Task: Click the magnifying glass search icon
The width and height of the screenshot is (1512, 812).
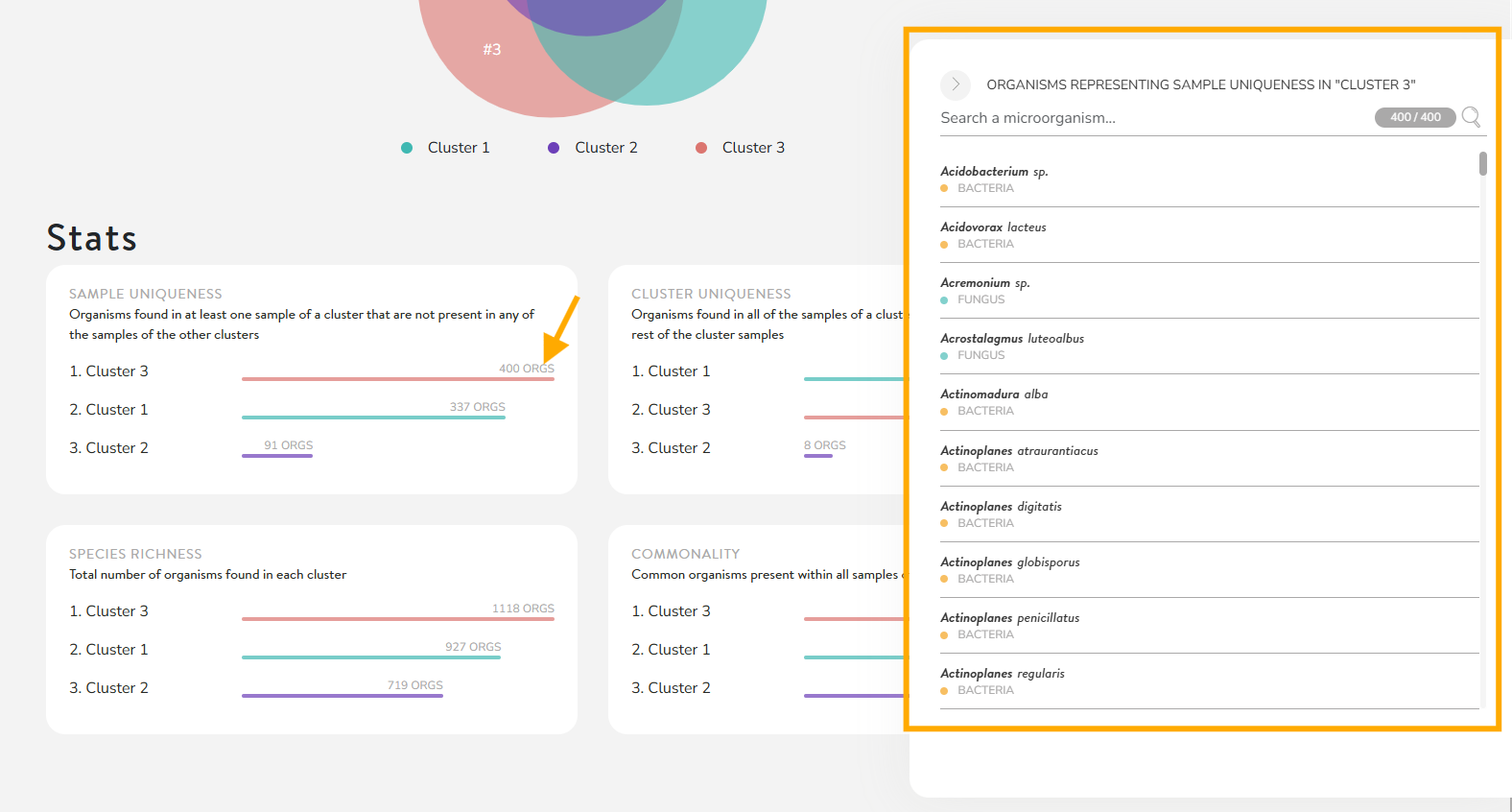Action: coord(1471,117)
